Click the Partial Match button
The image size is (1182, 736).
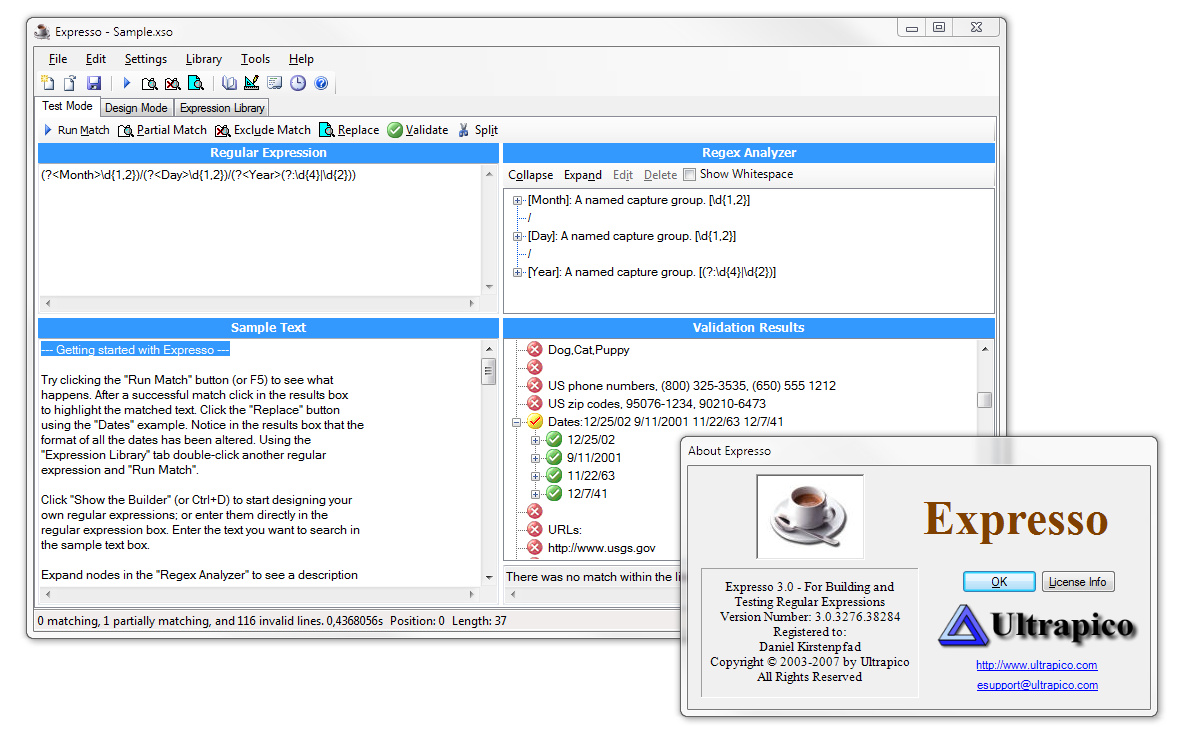point(162,130)
